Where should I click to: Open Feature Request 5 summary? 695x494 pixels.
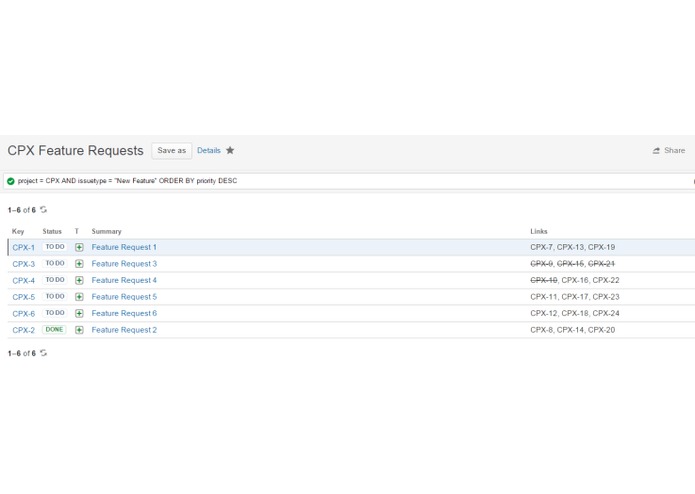(124, 297)
